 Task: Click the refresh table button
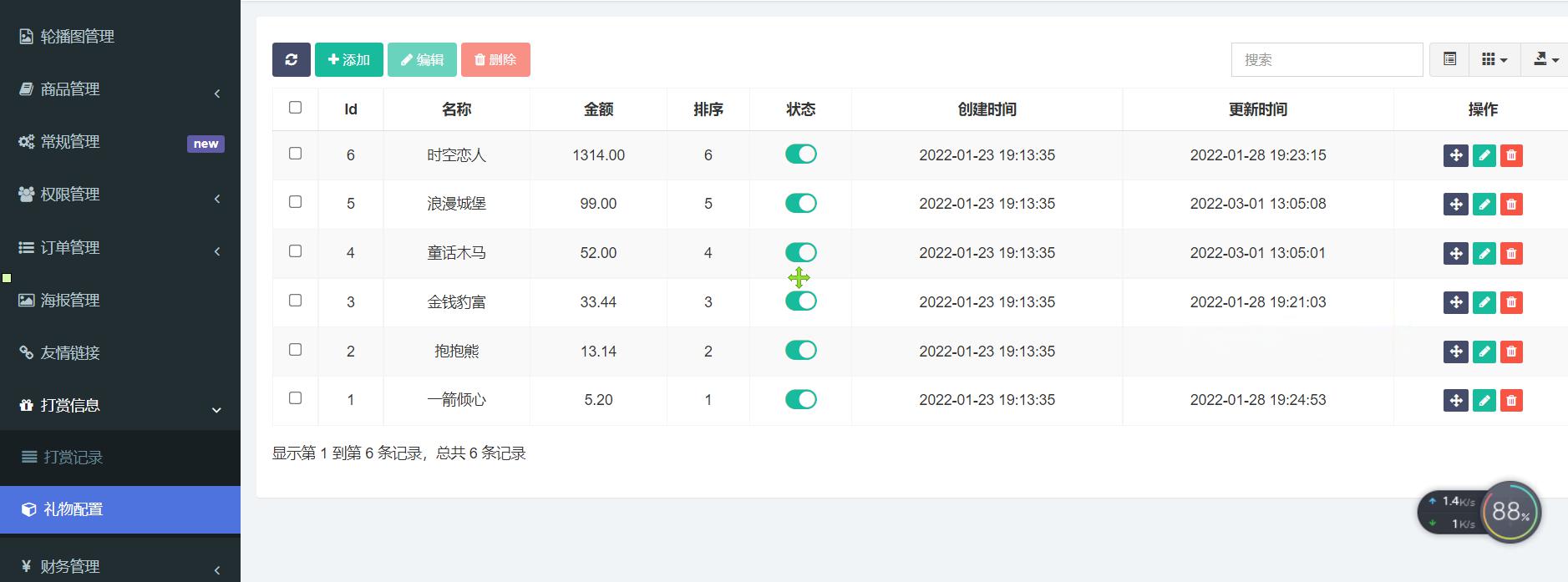click(291, 59)
